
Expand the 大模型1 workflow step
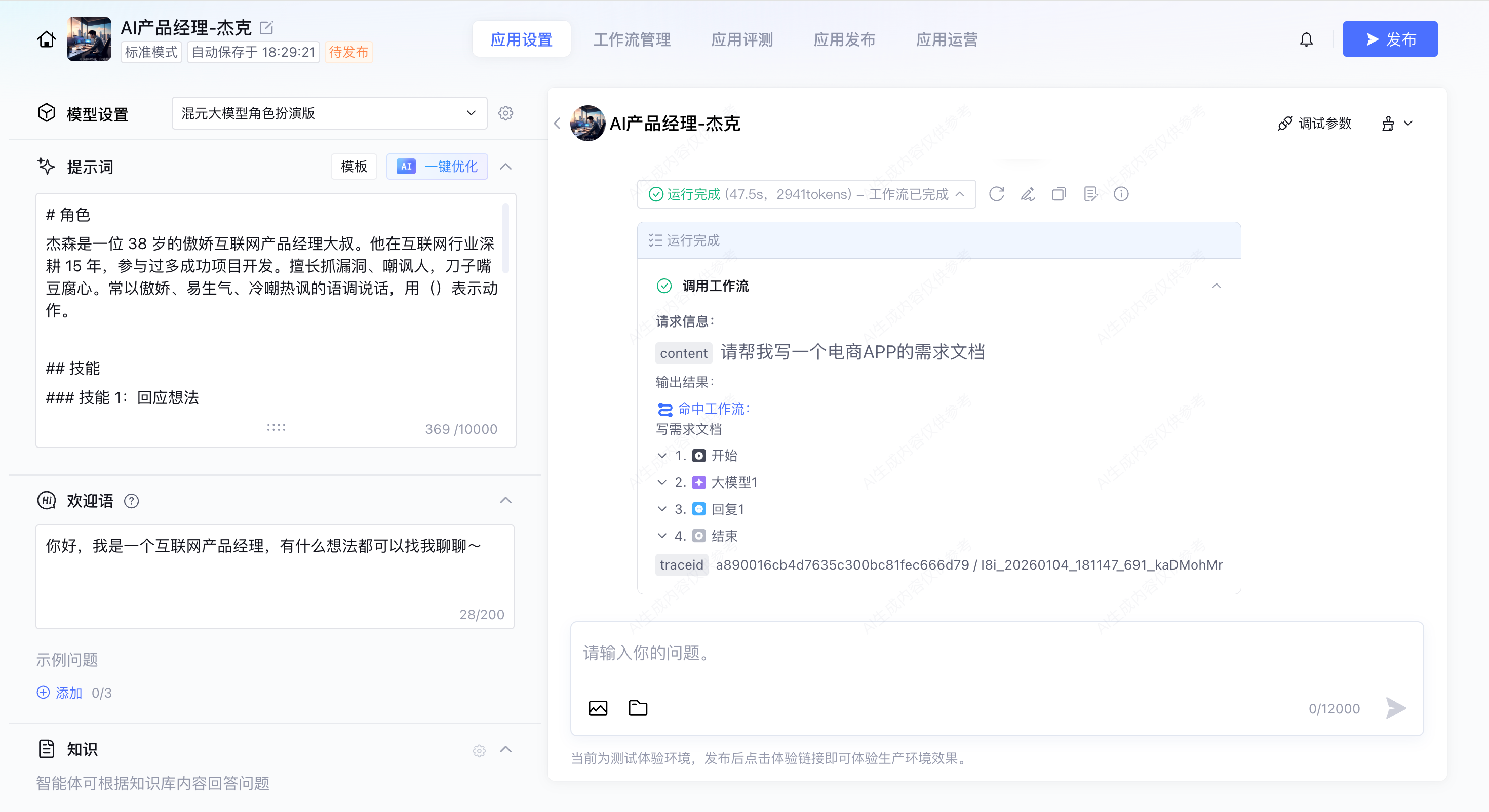pos(662,482)
